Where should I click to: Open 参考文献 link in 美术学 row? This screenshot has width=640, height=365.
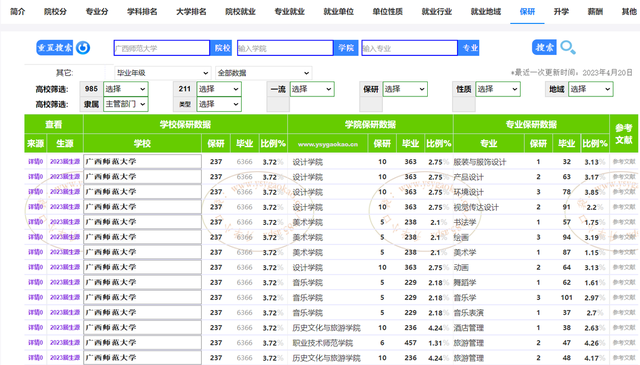(624, 252)
